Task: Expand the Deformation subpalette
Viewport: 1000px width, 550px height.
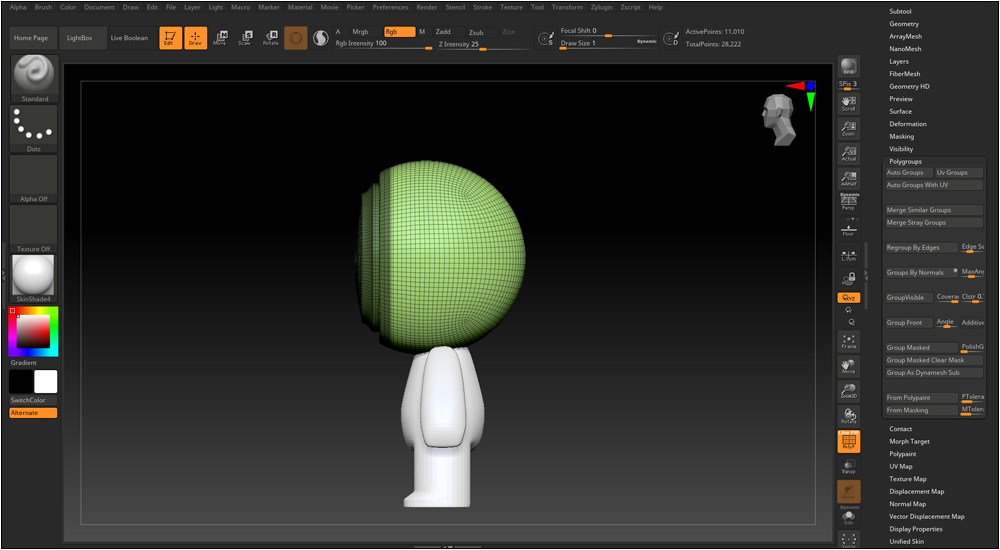Action: pos(908,124)
